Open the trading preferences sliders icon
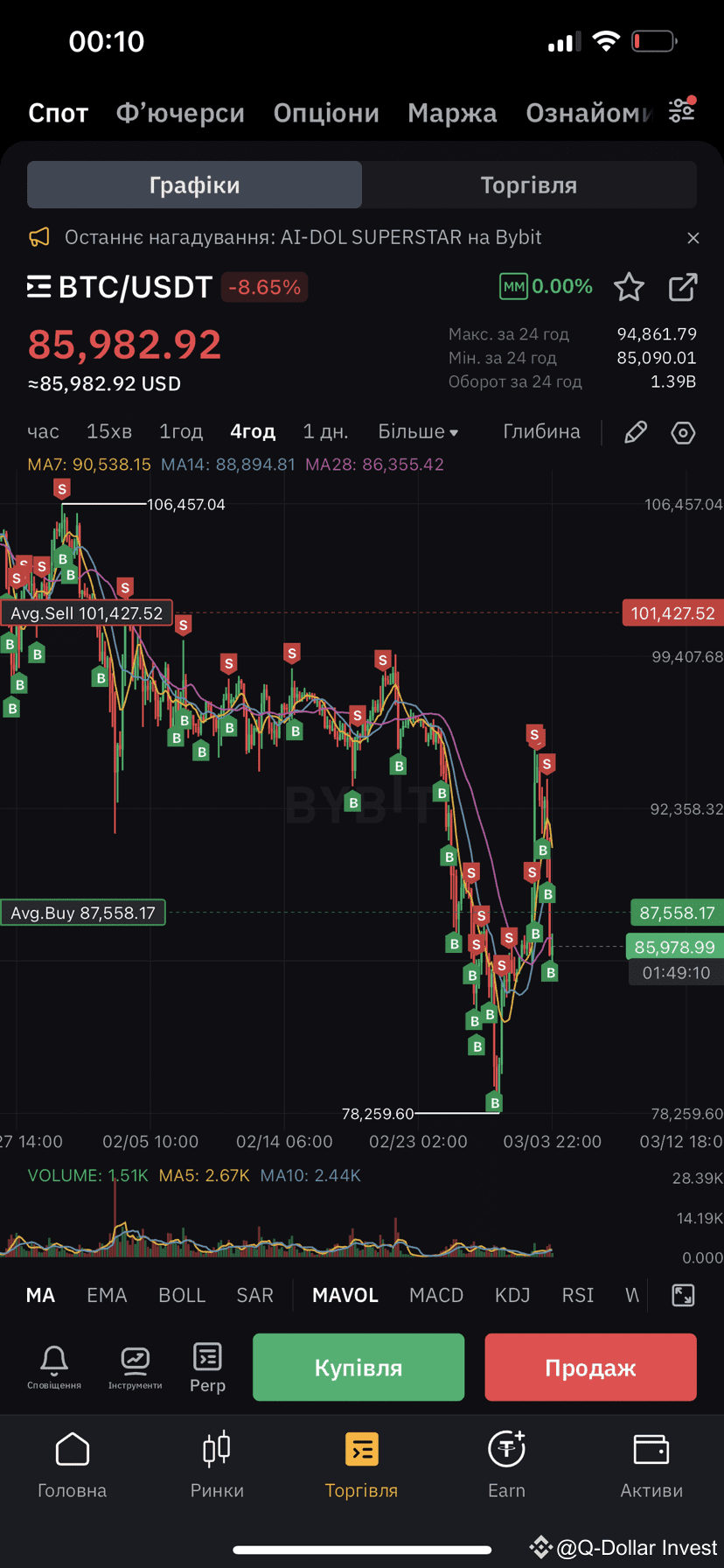The height and width of the screenshot is (1568, 724). pyautogui.click(x=682, y=110)
